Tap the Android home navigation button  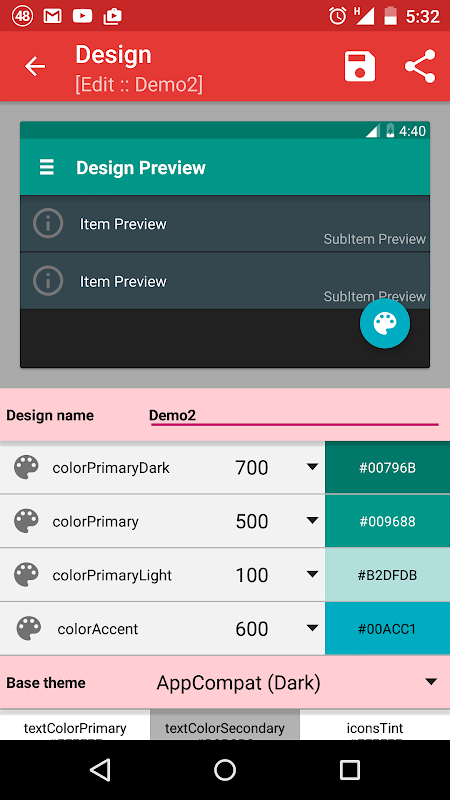(x=224, y=769)
